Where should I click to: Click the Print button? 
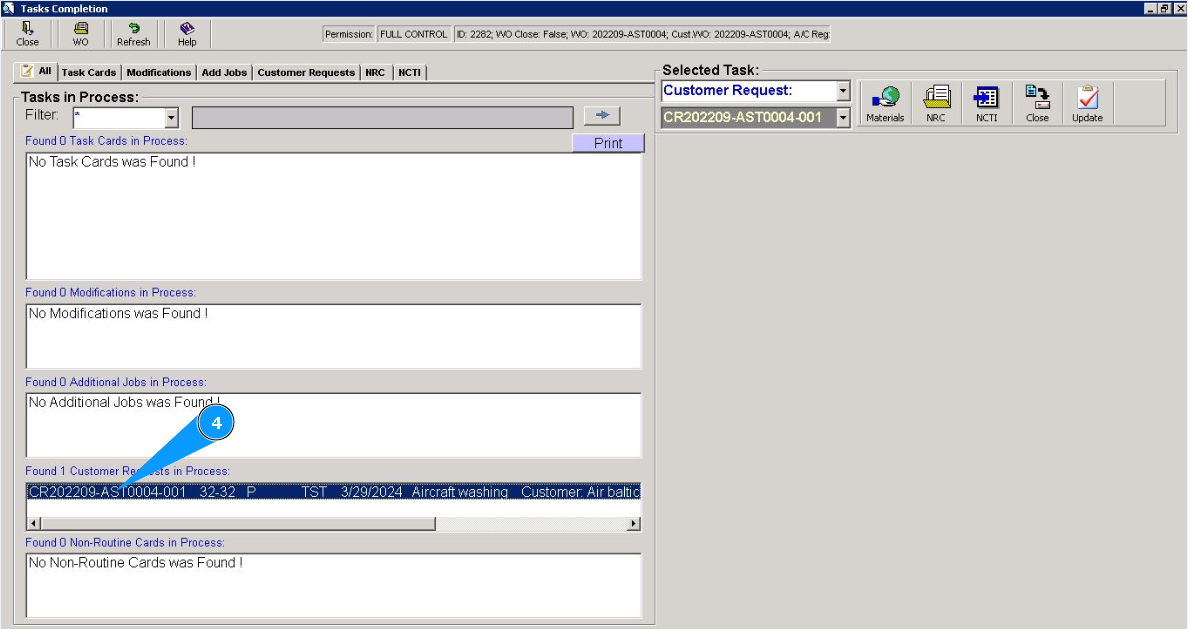pyautogui.click(x=608, y=143)
